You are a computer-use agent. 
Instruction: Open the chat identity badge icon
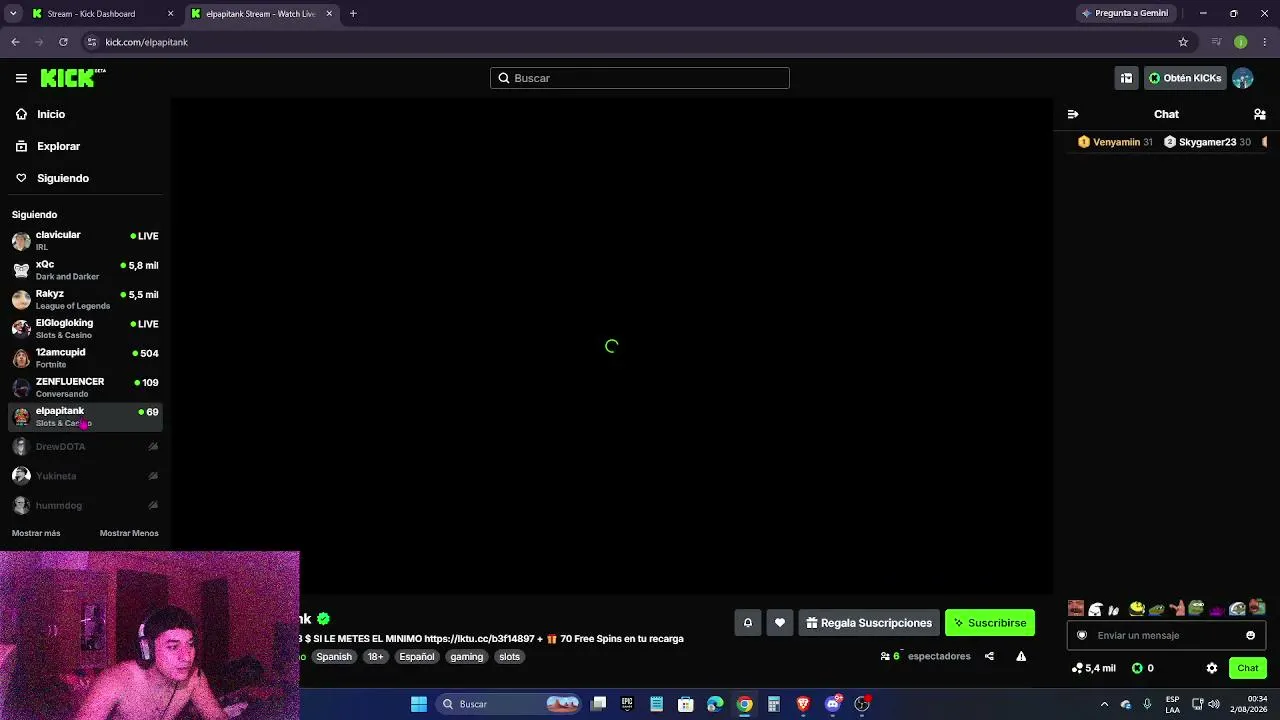1082,635
